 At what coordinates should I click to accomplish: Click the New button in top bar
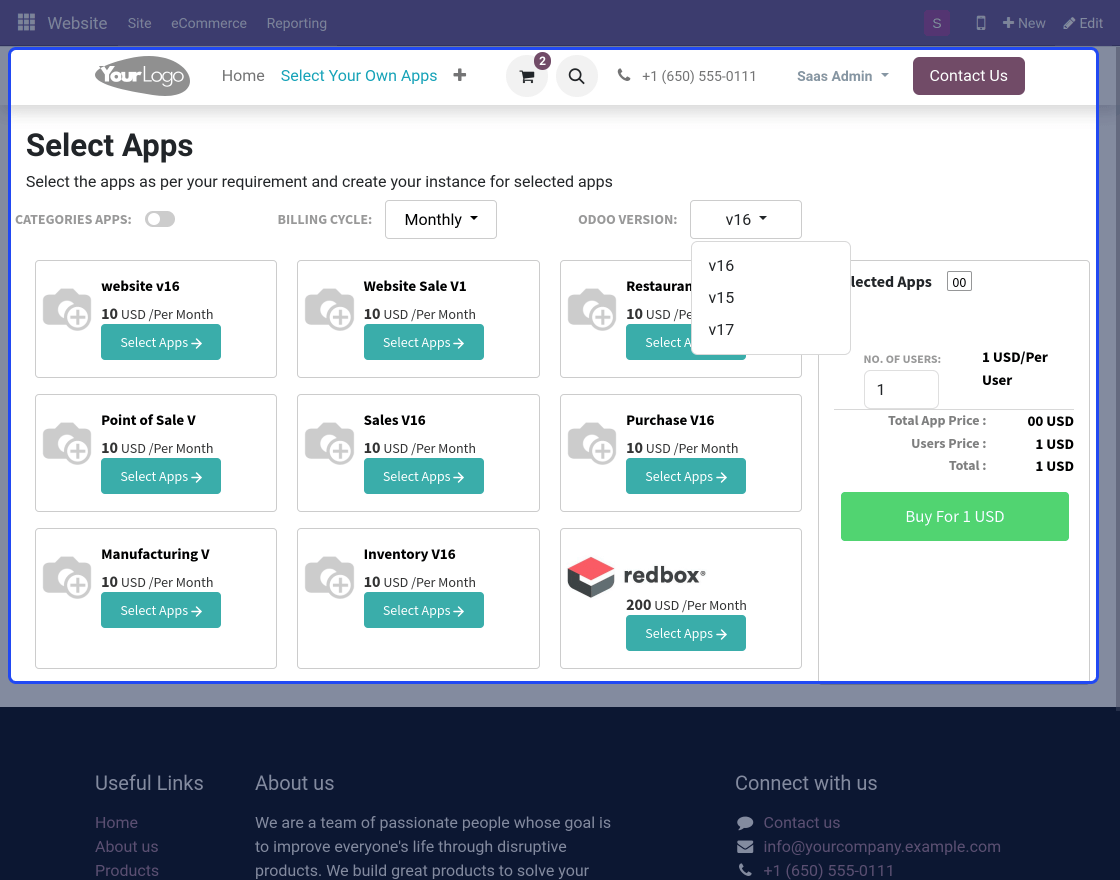1024,23
